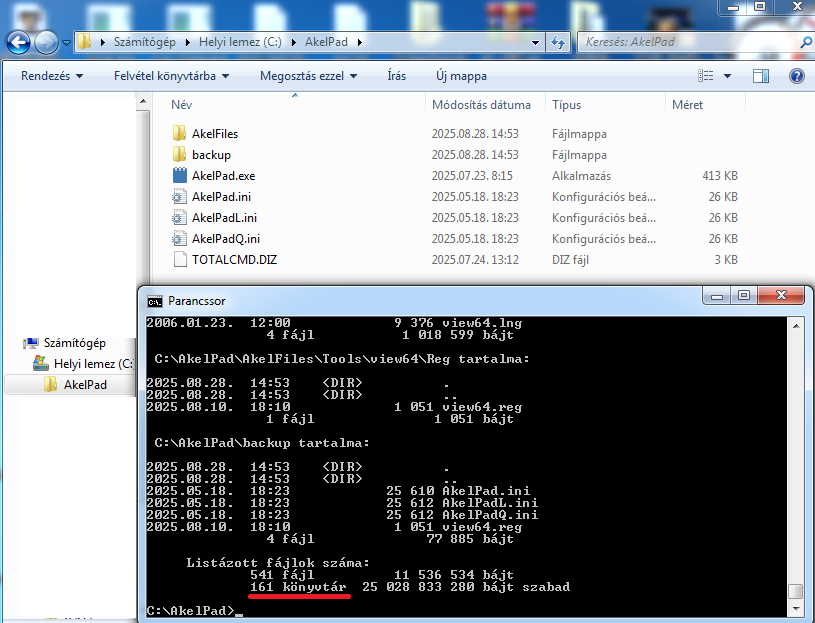The image size is (815, 623).
Task: Select Helyi lemez (C:) tree item
Action: point(94,364)
